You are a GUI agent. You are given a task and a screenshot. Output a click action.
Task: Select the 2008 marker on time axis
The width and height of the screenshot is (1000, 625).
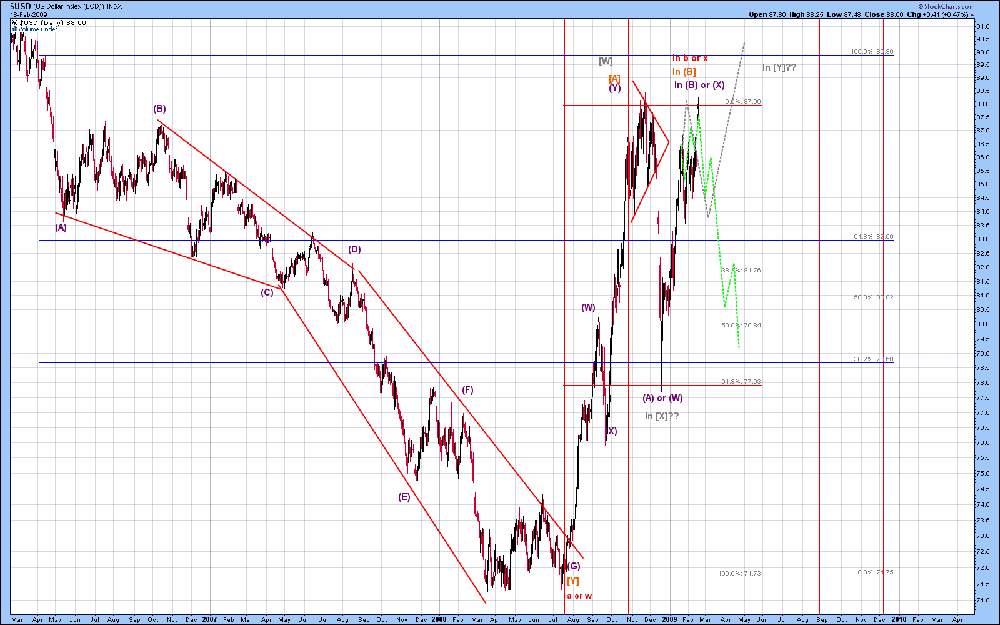coord(439,619)
